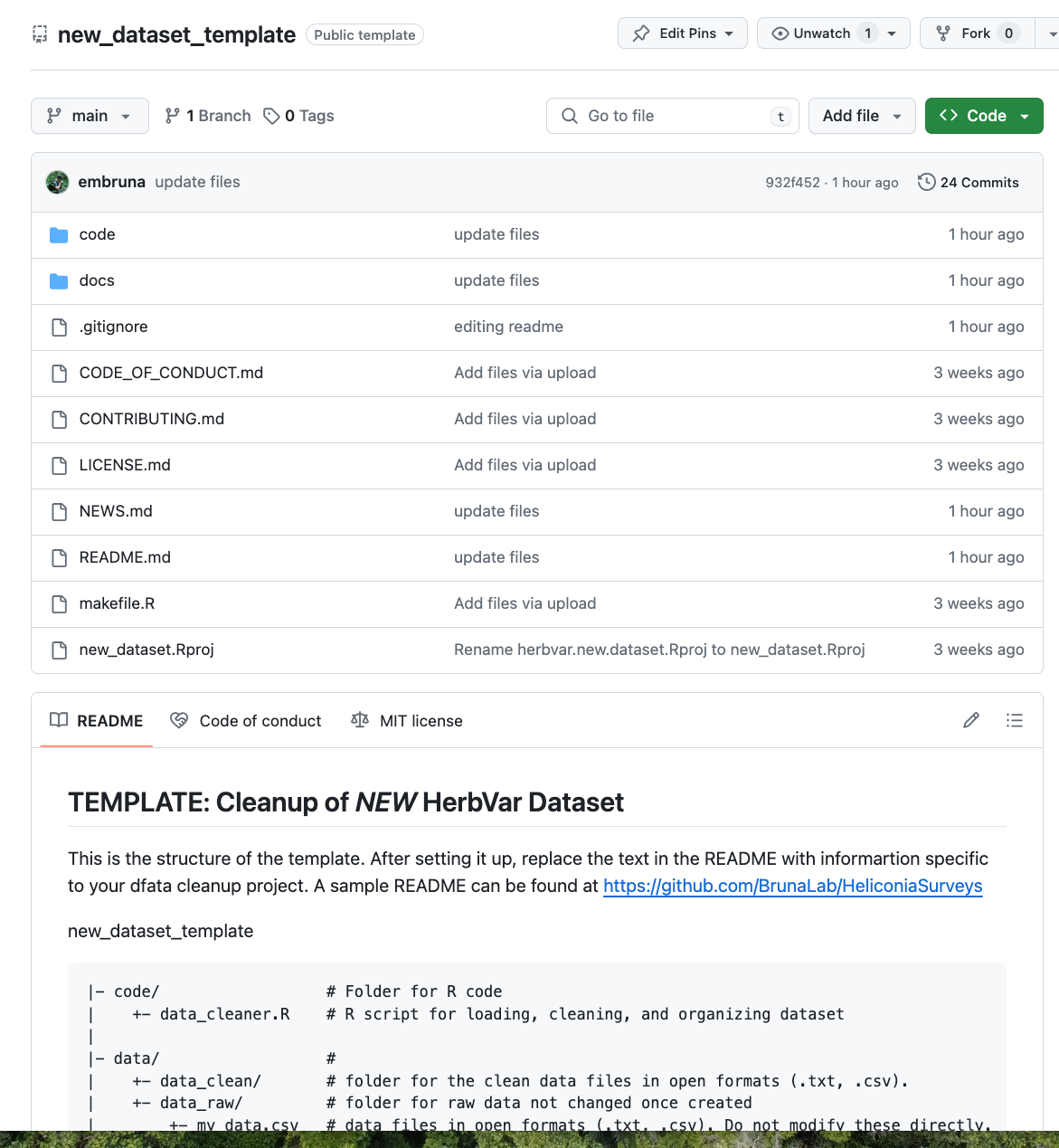Open commit 932f452 hash link

click(x=791, y=183)
